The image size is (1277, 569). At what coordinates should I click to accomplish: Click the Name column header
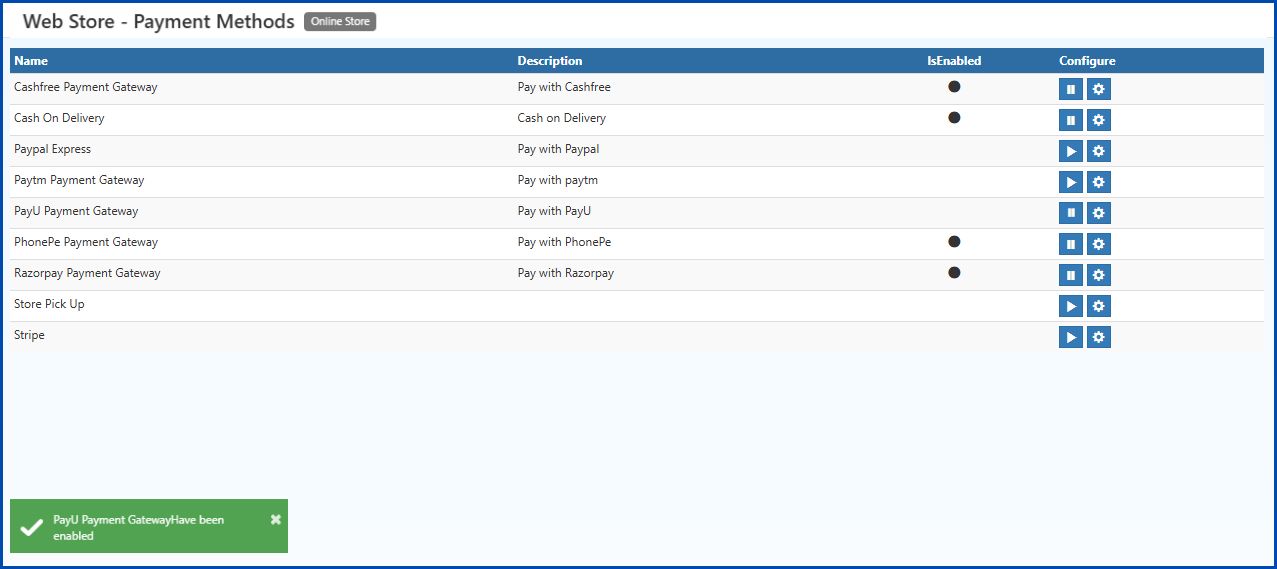[31, 61]
